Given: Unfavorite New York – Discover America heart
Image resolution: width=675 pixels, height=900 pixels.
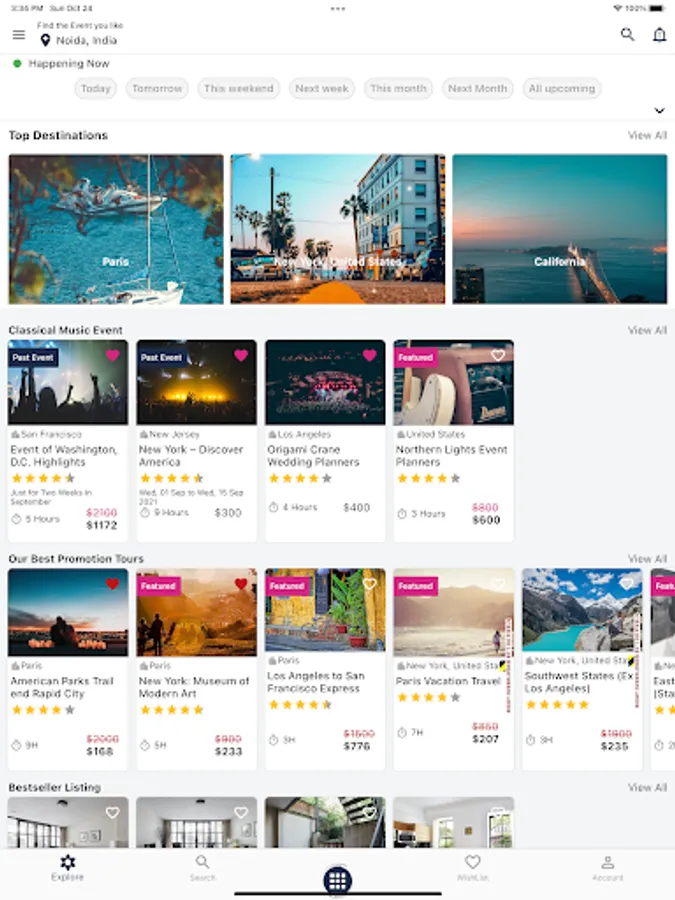Looking at the screenshot, I should [x=241, y=355].
